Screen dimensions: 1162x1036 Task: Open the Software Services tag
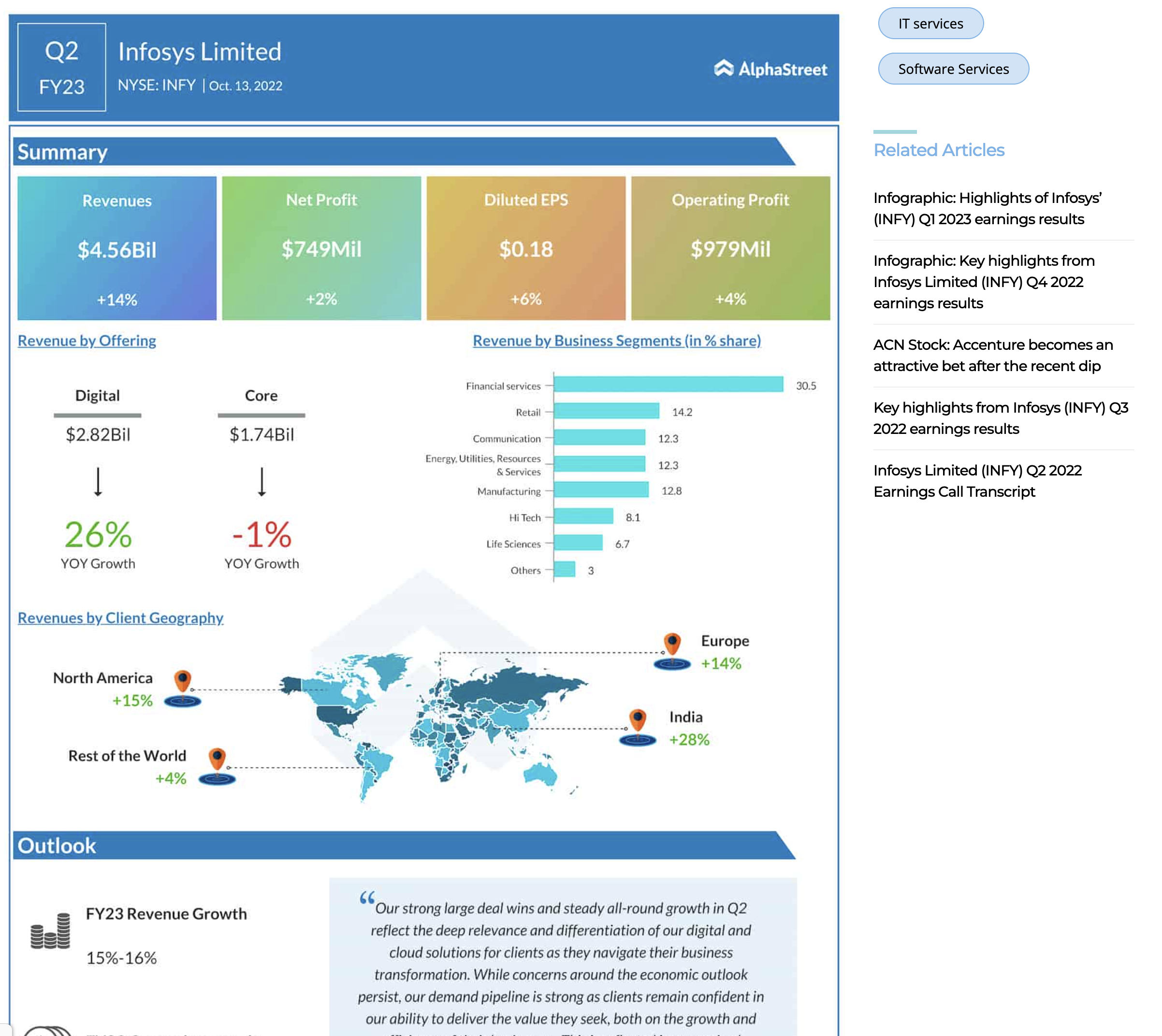coord(953,69)
